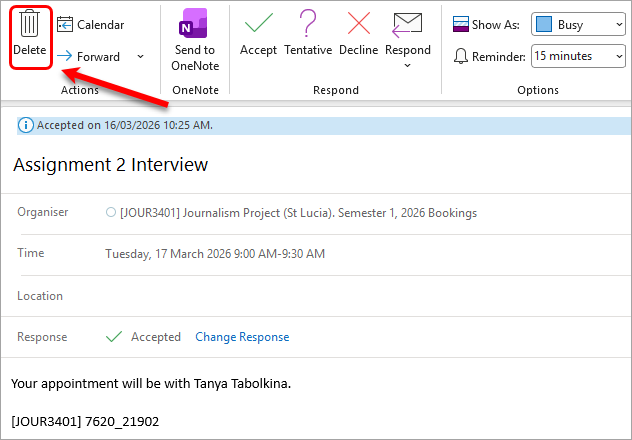Click the JOUR3401 organiser name
The height and width of the screenshot is (440, 632).
[298, 212]
